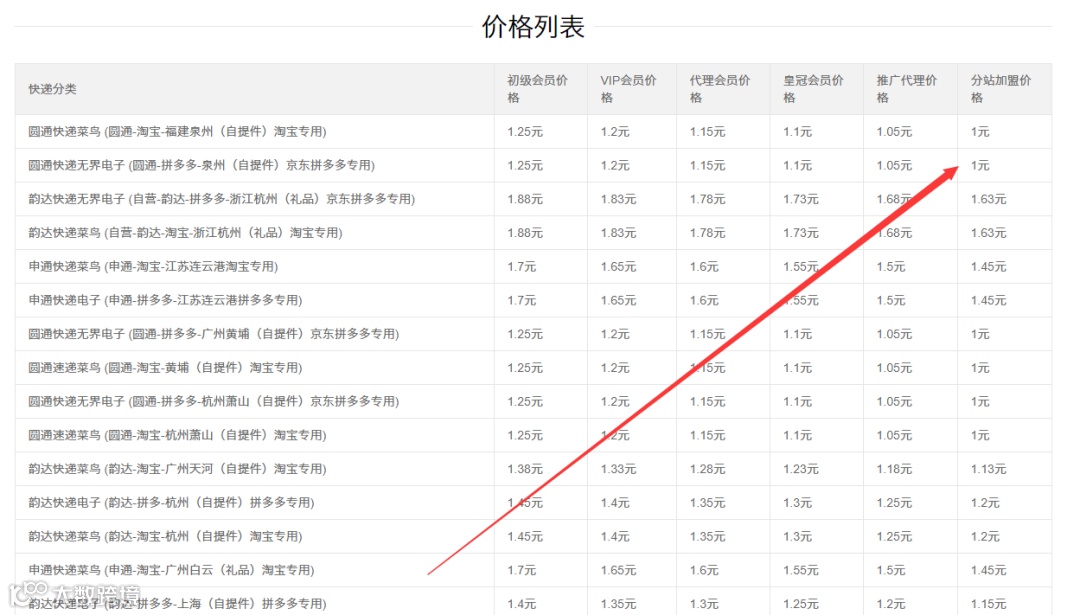This screenshot has width=1080, height=615.
Task: Select row '圆通-拼多多-杭州萧山（自提件）'
Action: (533, 402)
